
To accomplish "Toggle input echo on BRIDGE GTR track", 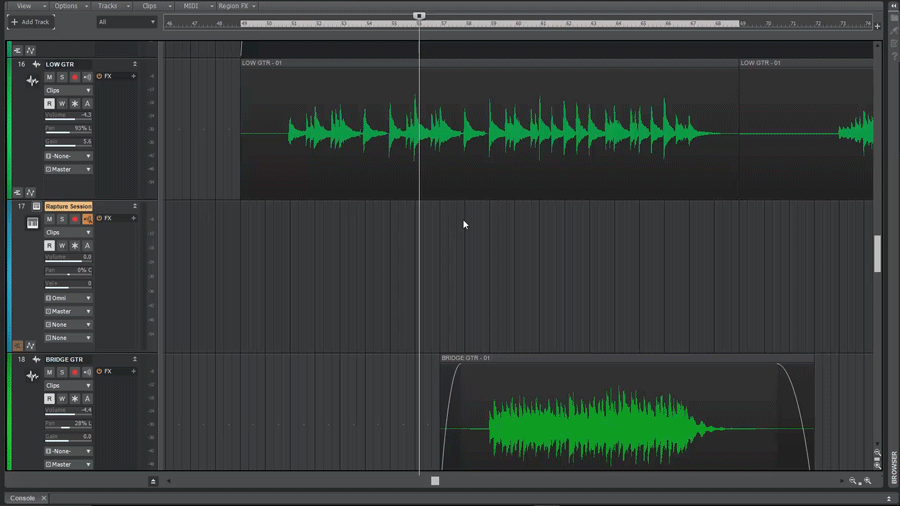I will click(x=87, y=372).
